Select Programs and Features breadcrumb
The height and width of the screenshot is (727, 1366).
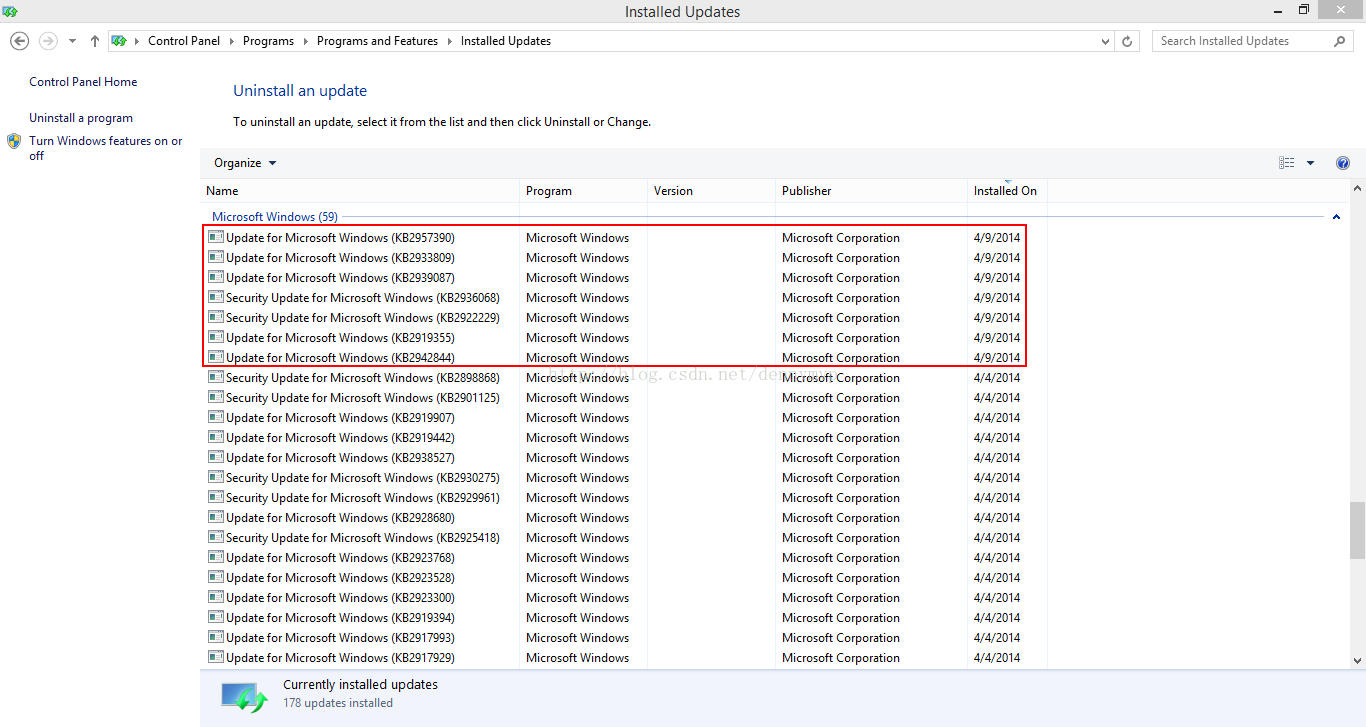point(377,41)
